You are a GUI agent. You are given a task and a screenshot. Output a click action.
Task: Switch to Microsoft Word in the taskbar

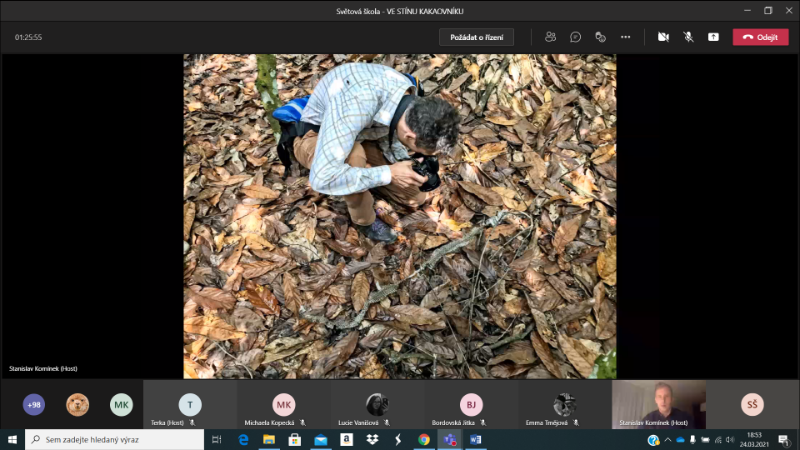point(475,439)
